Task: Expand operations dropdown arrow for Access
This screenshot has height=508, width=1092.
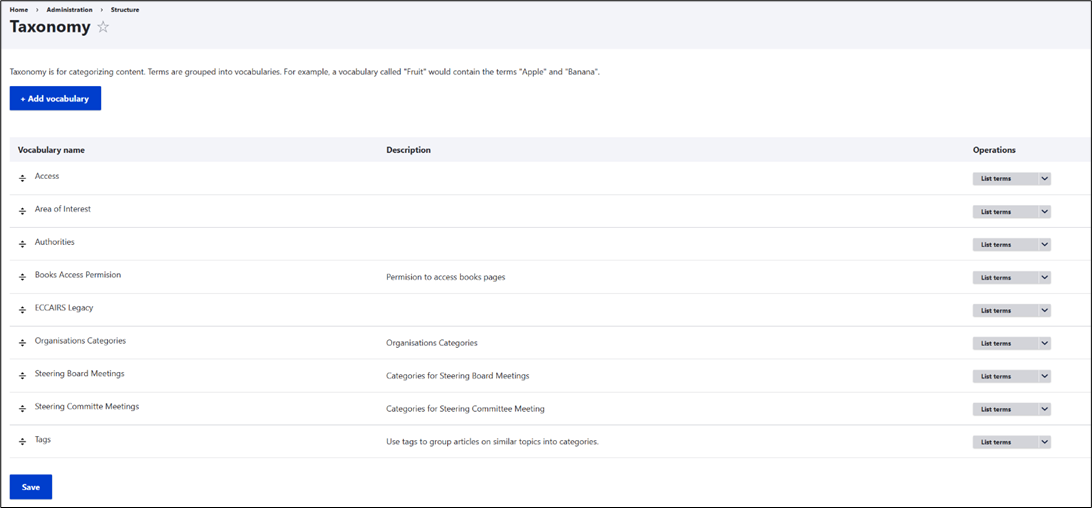Action: pos(1044,179)
